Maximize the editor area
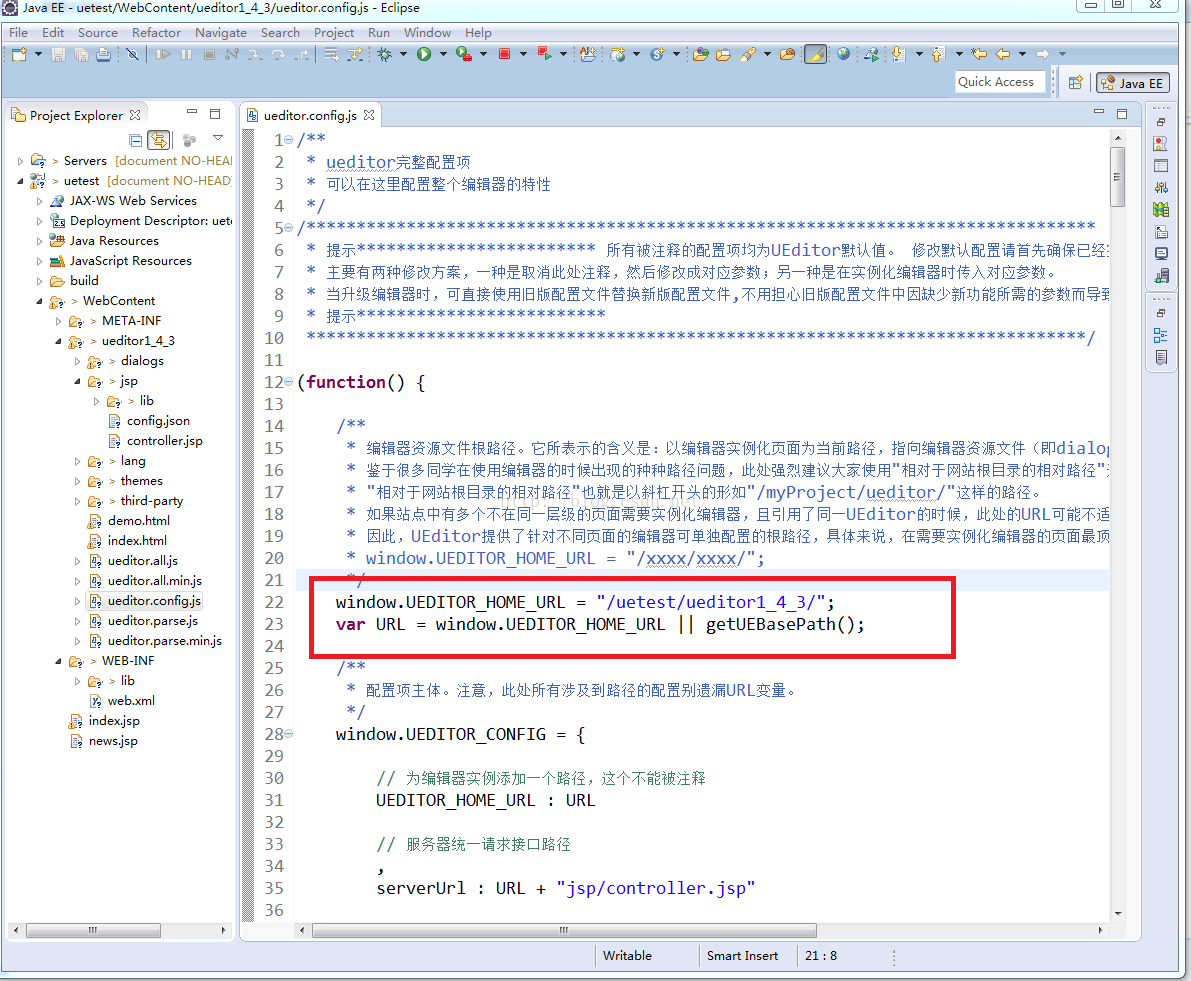This screenshot has width=1191, height=981. (1122, 113)
